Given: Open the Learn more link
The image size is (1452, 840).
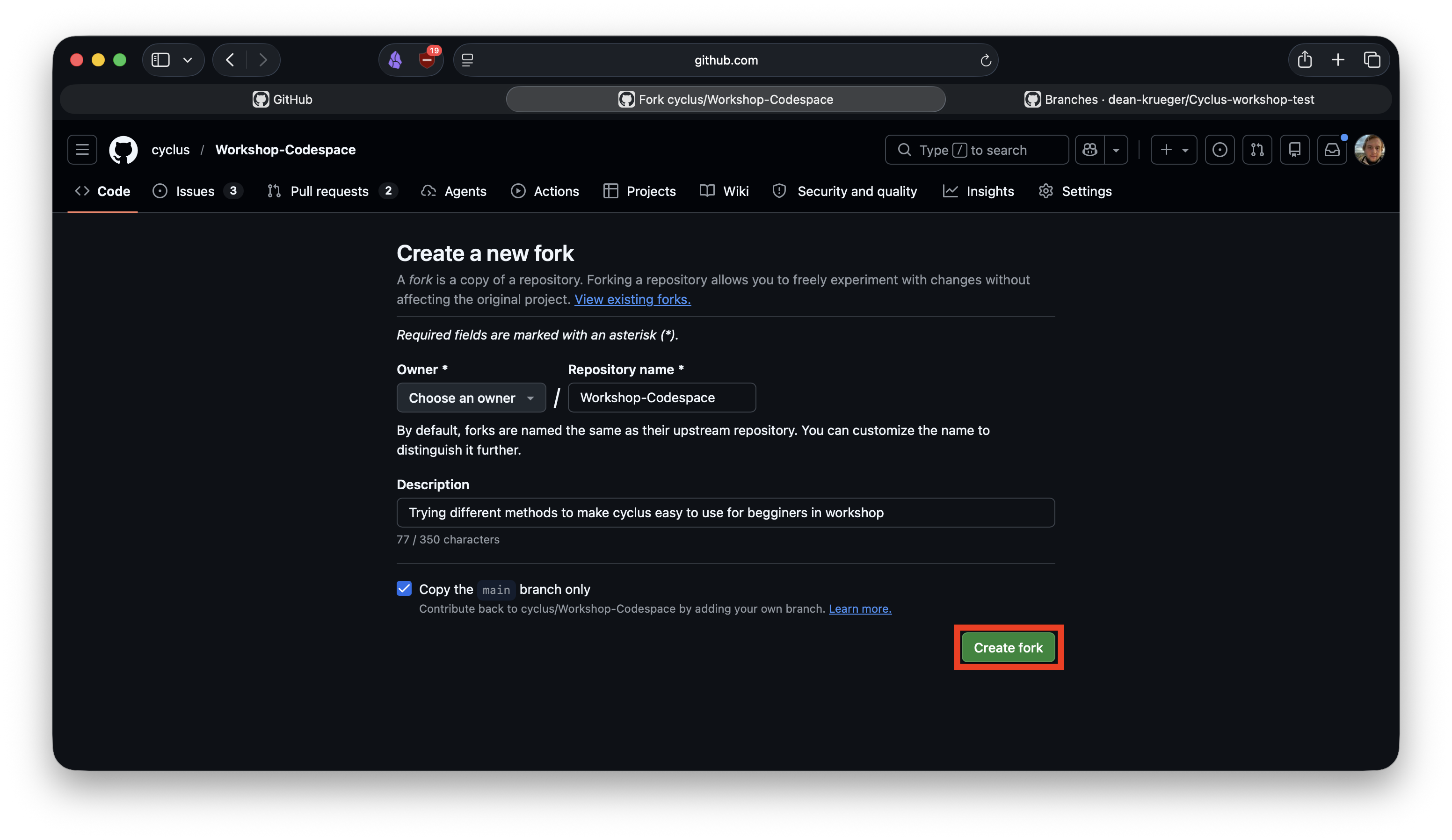Looking at the screenshot, I should pyautogui.click(x=860, y=608).
